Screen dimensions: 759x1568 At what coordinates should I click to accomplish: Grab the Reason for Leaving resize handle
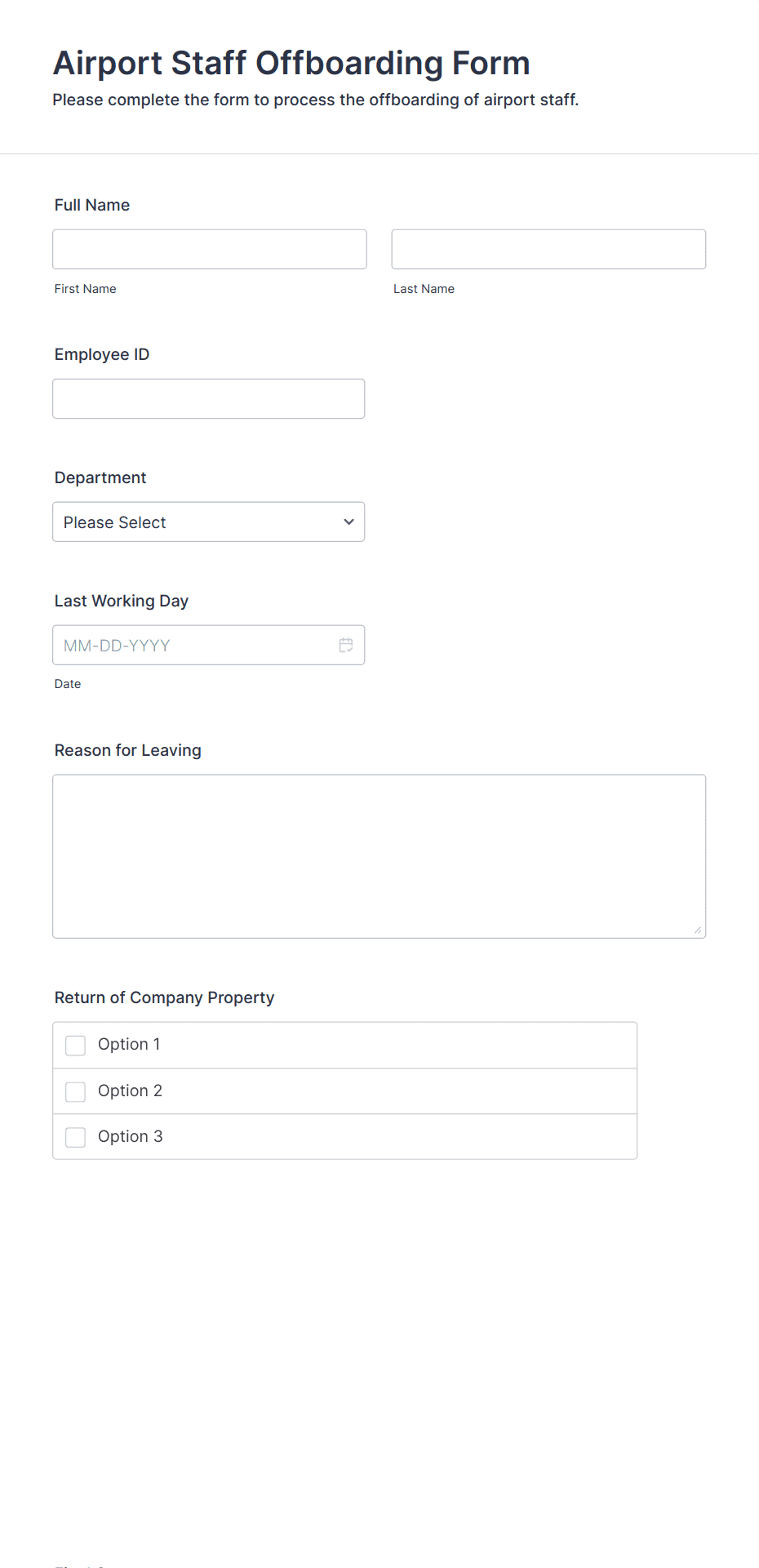[697, 930]
